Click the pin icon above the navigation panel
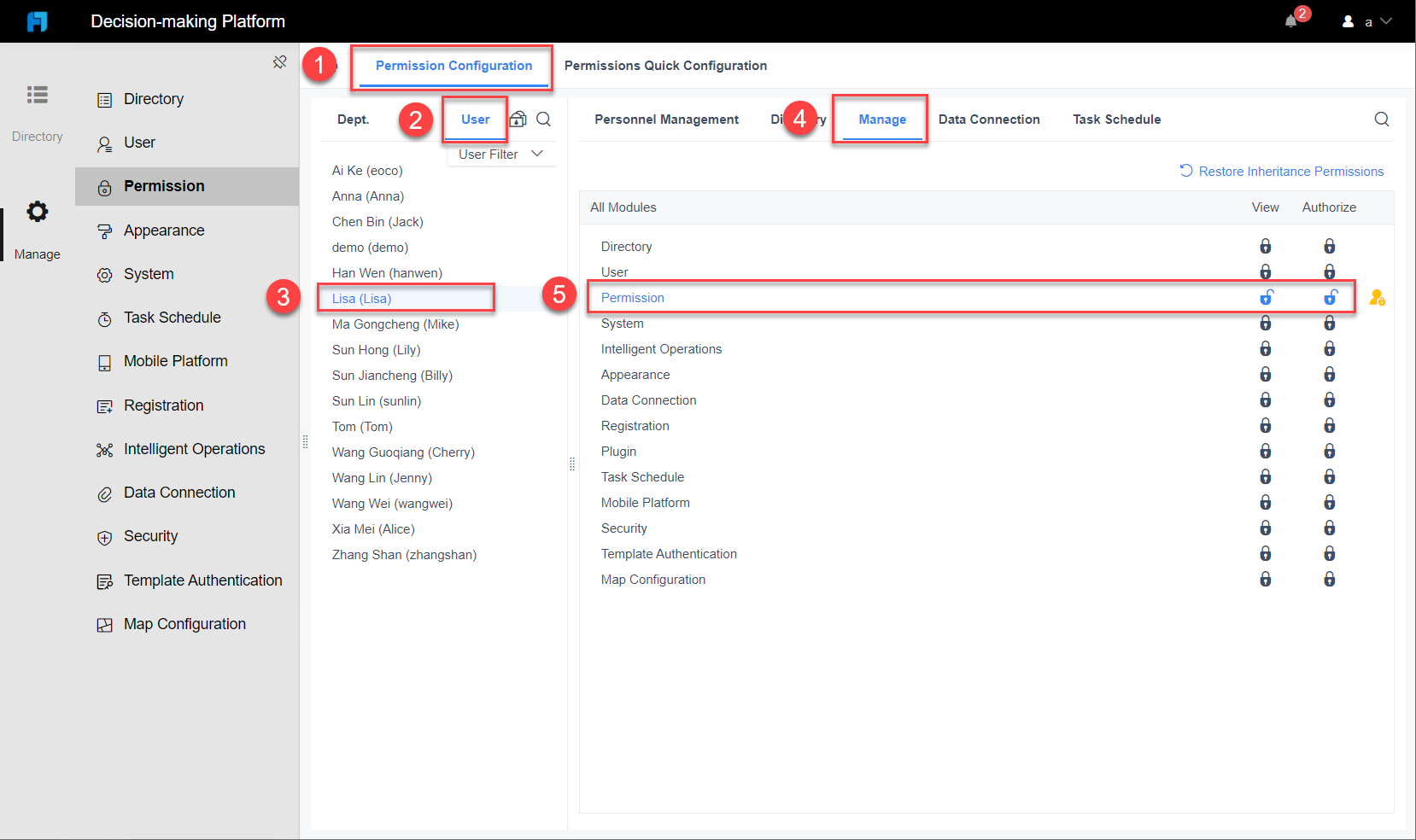Image resolution: width=1416 pixels, height=840 pixels. pos(280,61)
